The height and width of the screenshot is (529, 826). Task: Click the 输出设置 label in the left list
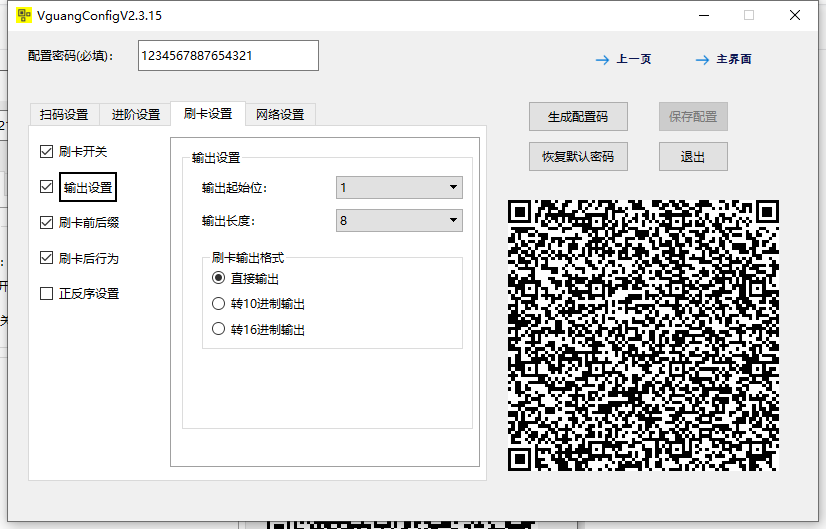[88, 187]
